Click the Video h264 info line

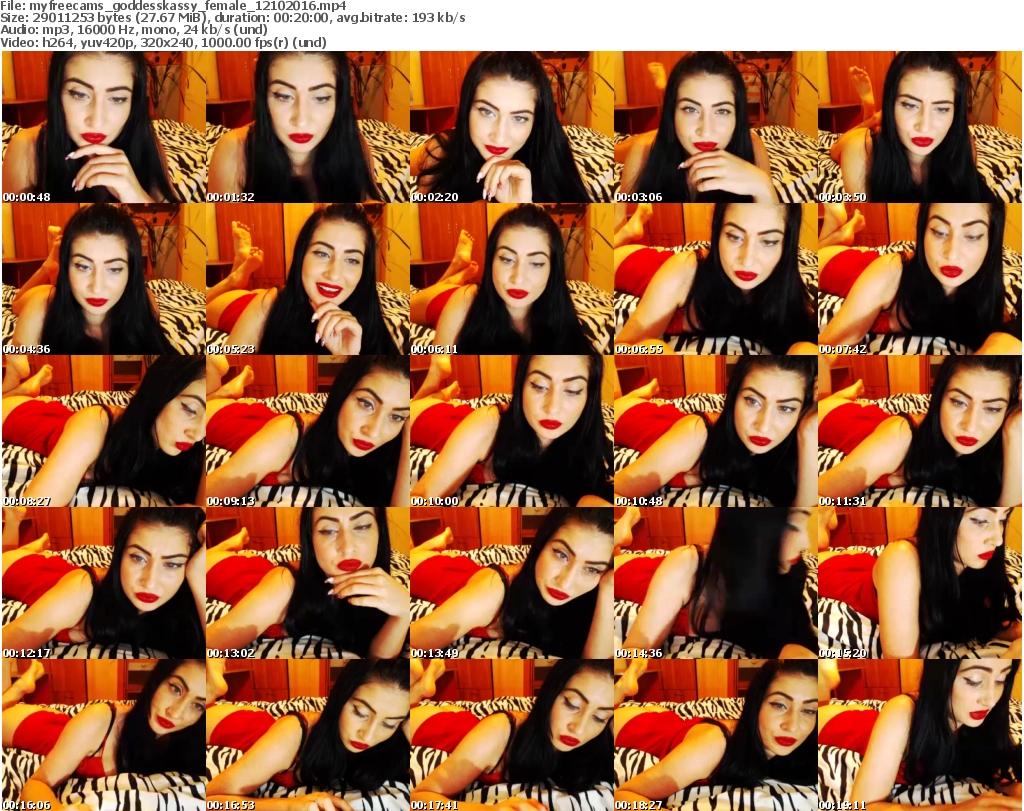click(x=162, y=43)
